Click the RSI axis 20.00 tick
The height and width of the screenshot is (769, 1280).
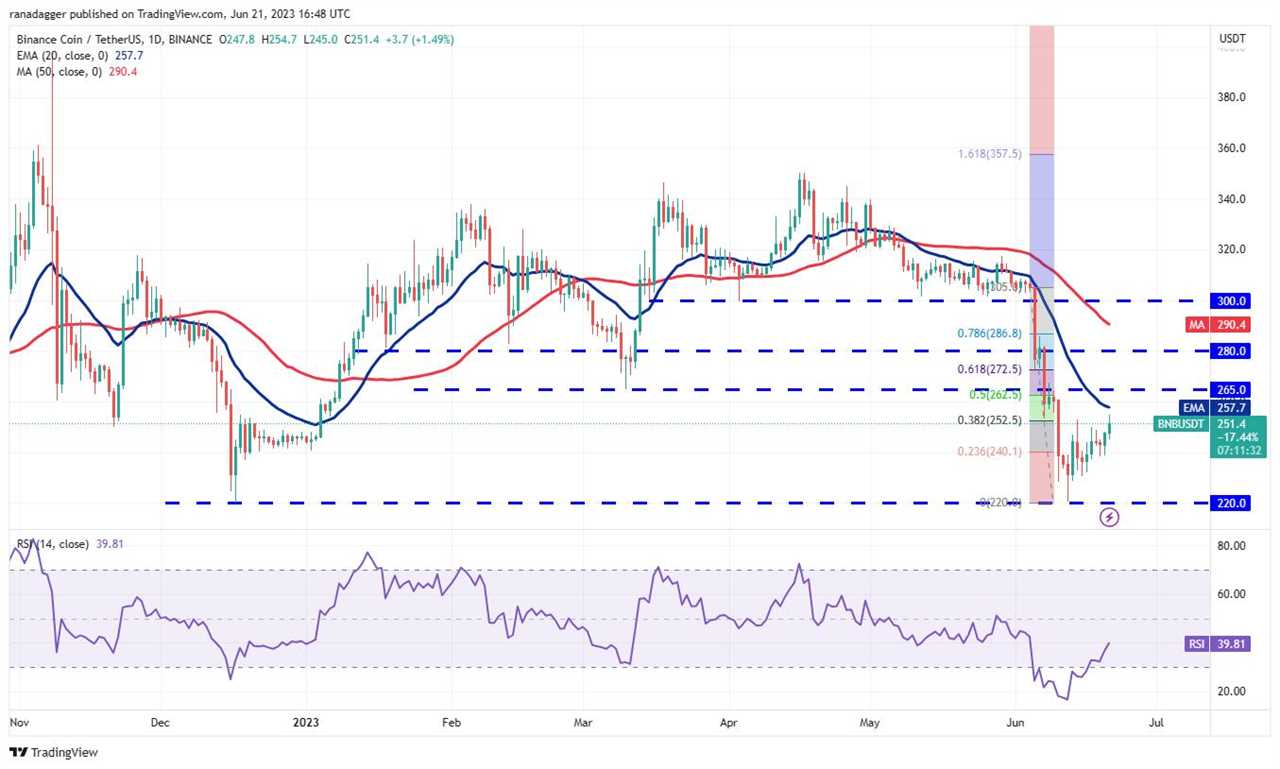pos(1231,691)
